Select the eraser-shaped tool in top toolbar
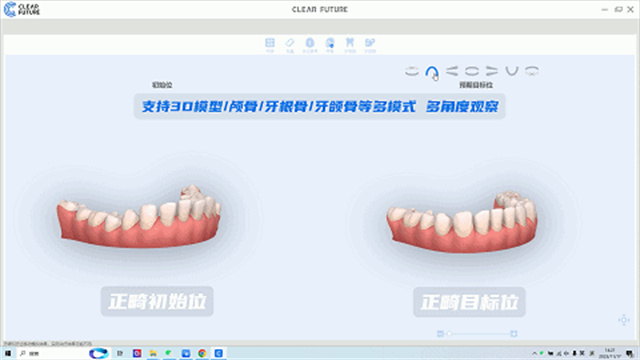Image resolution: width=640 pixels, height=360 pixels. (x=290, y=42)
